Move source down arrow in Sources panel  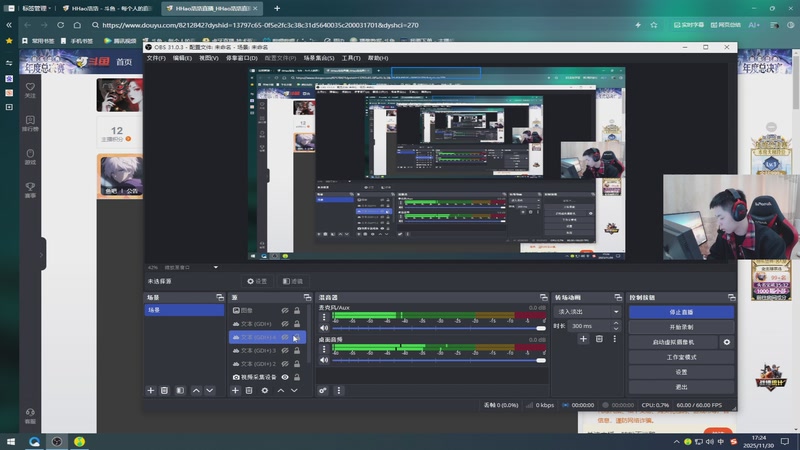tap(294, 390)
